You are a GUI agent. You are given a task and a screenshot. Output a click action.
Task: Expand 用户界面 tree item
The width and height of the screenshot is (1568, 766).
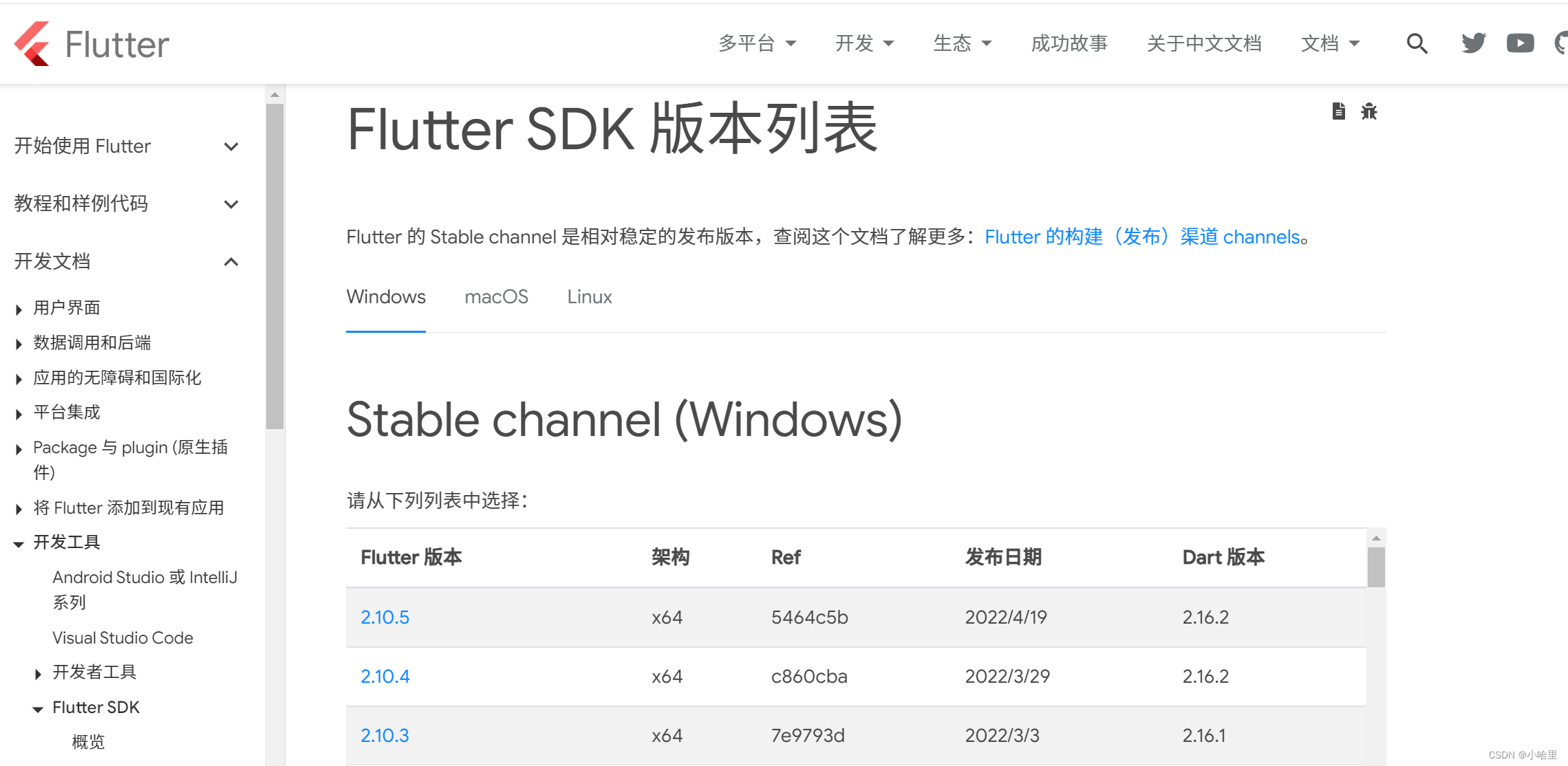click(x=19, y=309)
